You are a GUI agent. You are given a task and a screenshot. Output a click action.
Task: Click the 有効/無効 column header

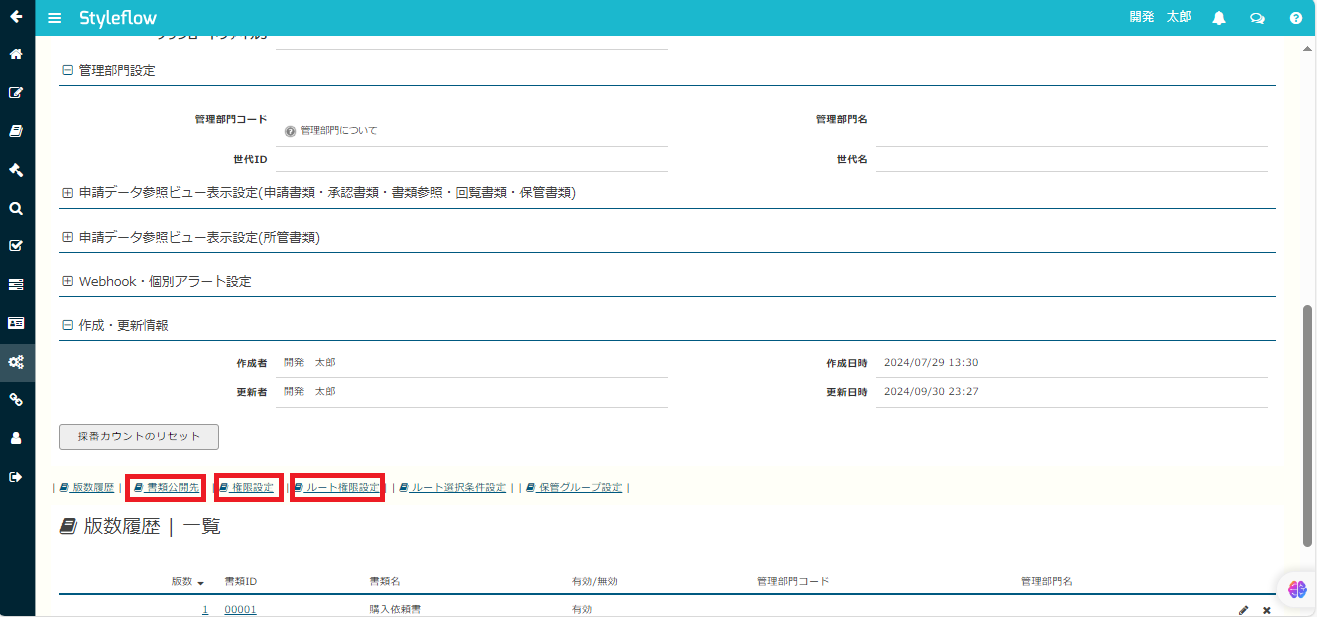(x=594, y=581)
